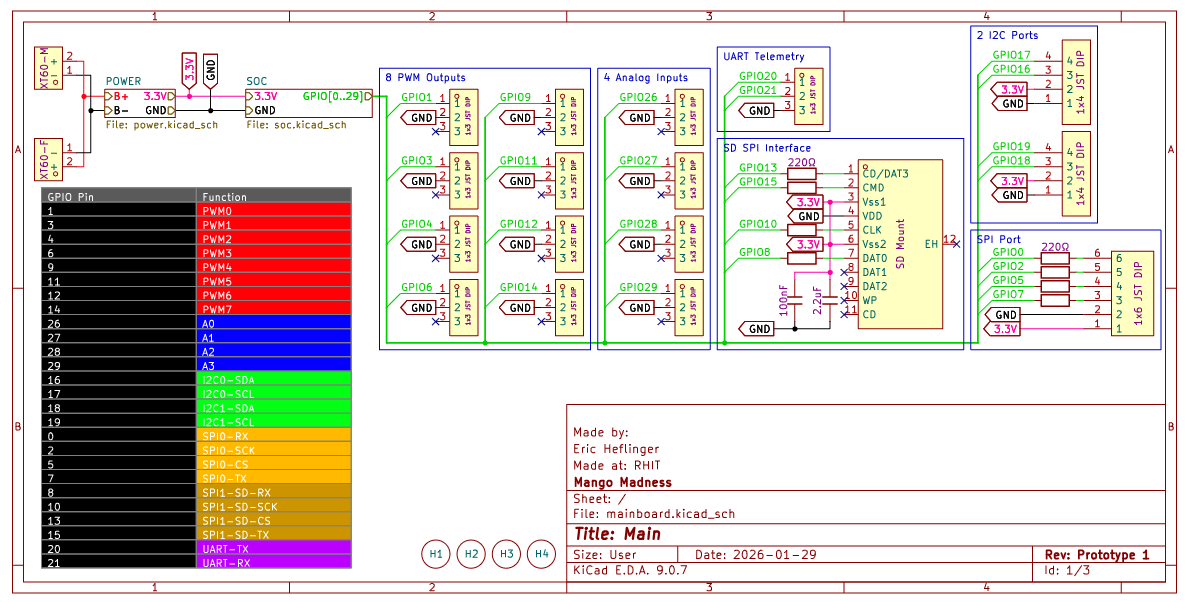1186x602 pixels.
Task: Click the GPIO[0..29] bus pin on SOC
Action: click(337, 96)
